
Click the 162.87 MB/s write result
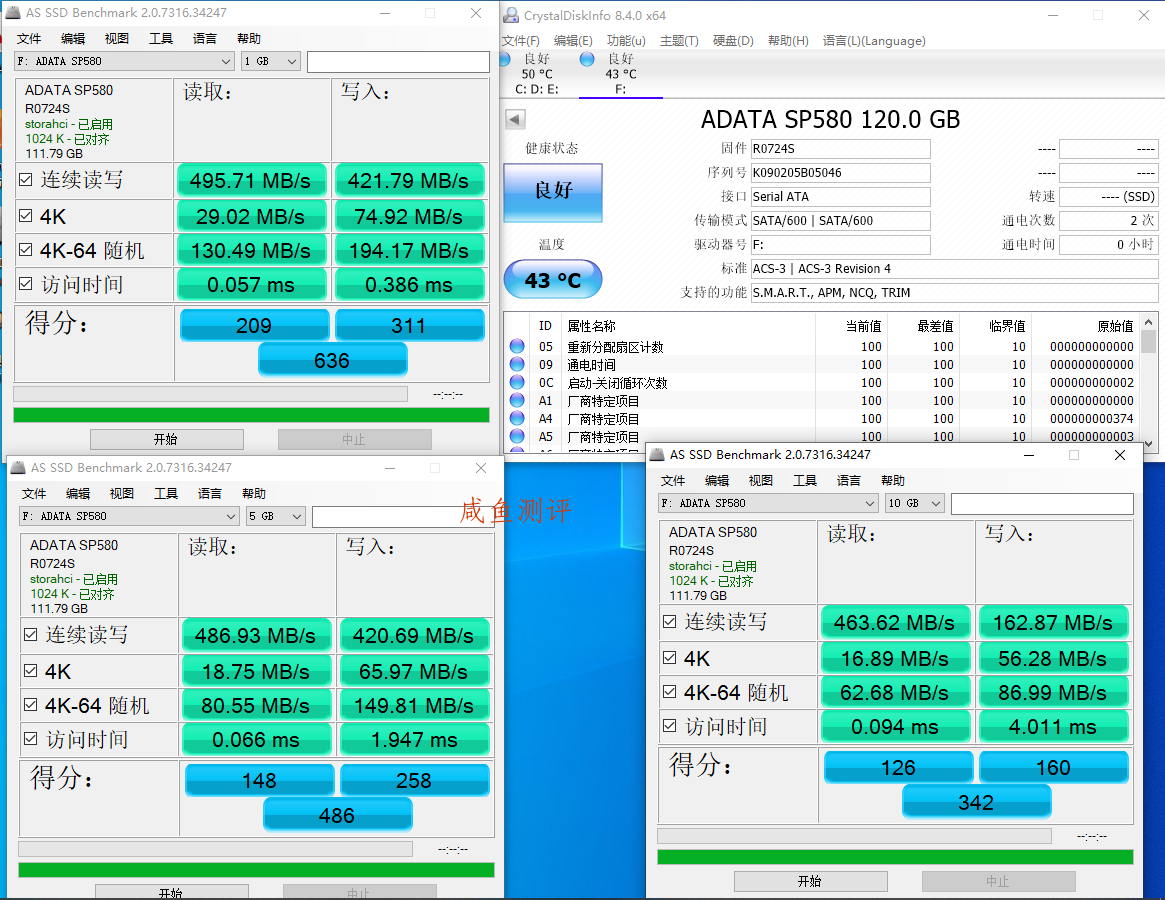[1054, 622]
